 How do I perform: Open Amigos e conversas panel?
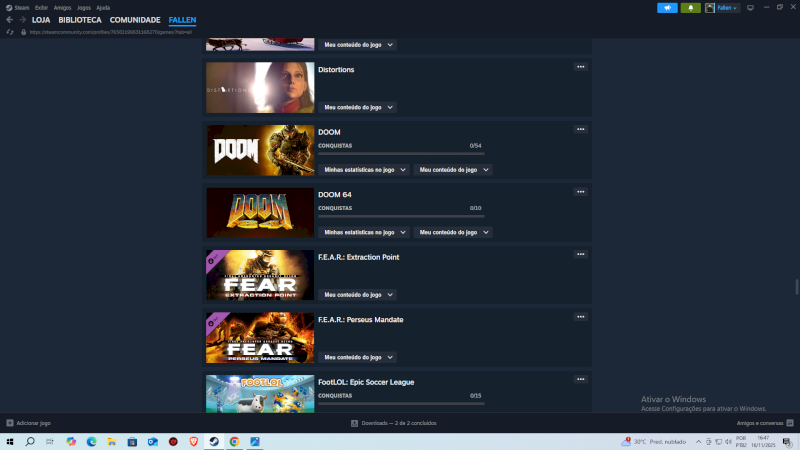click(x=765, y=423)
